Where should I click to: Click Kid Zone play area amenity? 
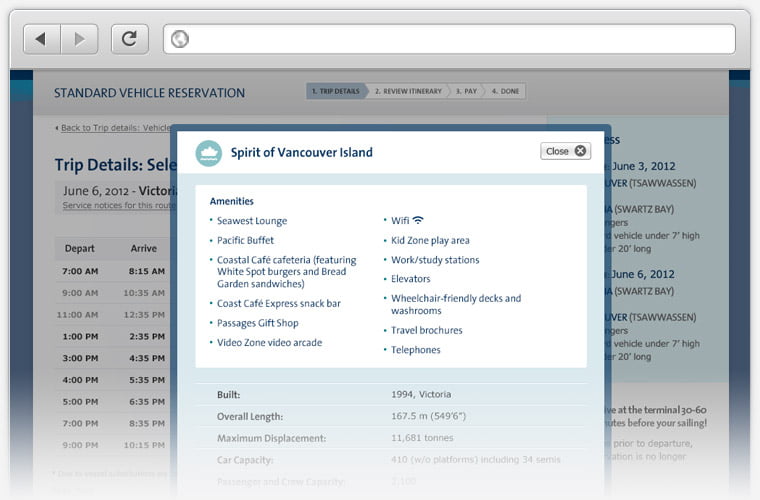[x=430, y=240]
